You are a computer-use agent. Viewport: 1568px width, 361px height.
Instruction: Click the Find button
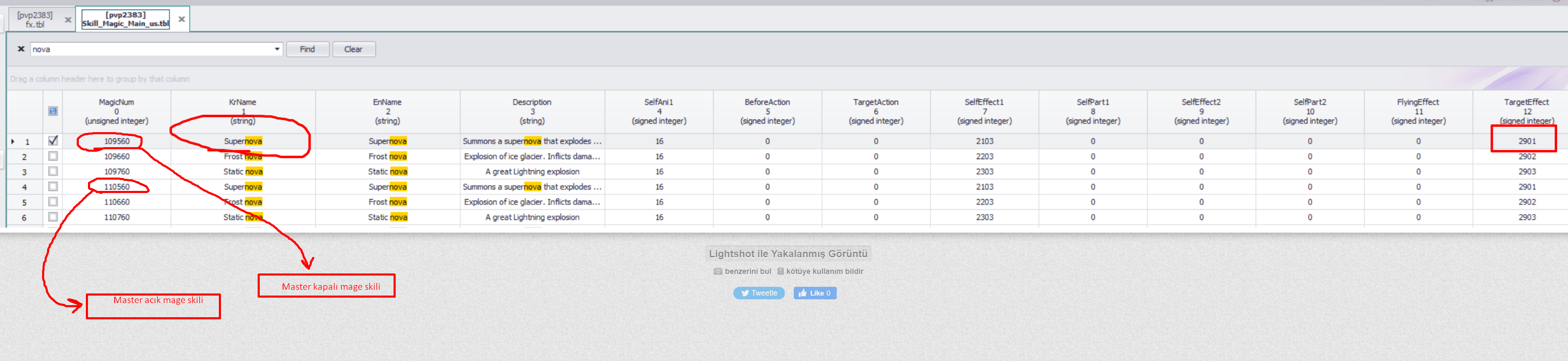(307, 49)
